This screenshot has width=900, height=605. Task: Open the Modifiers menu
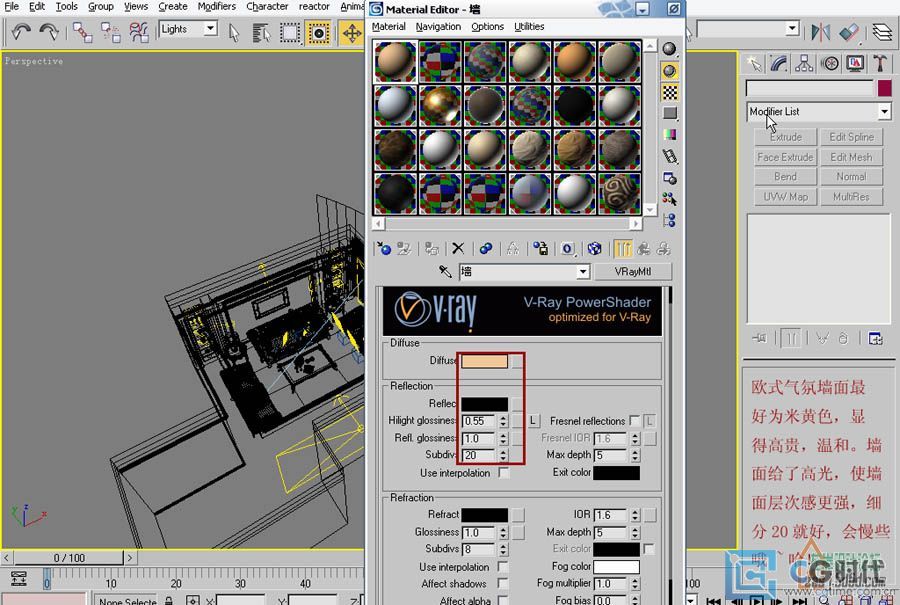pyautogui.click(x=216, y=7)
